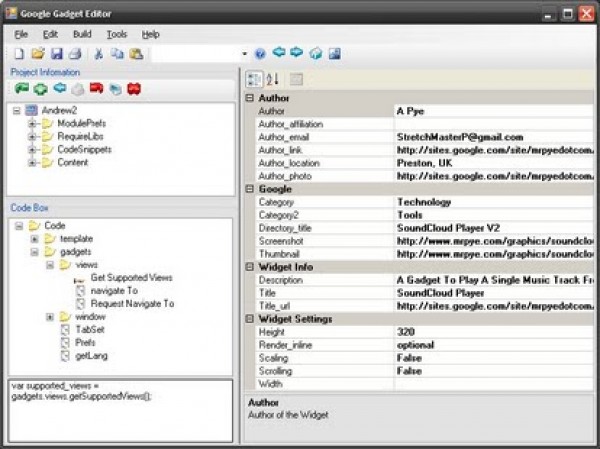Click the Paste clipboard icon

(136, 53)
